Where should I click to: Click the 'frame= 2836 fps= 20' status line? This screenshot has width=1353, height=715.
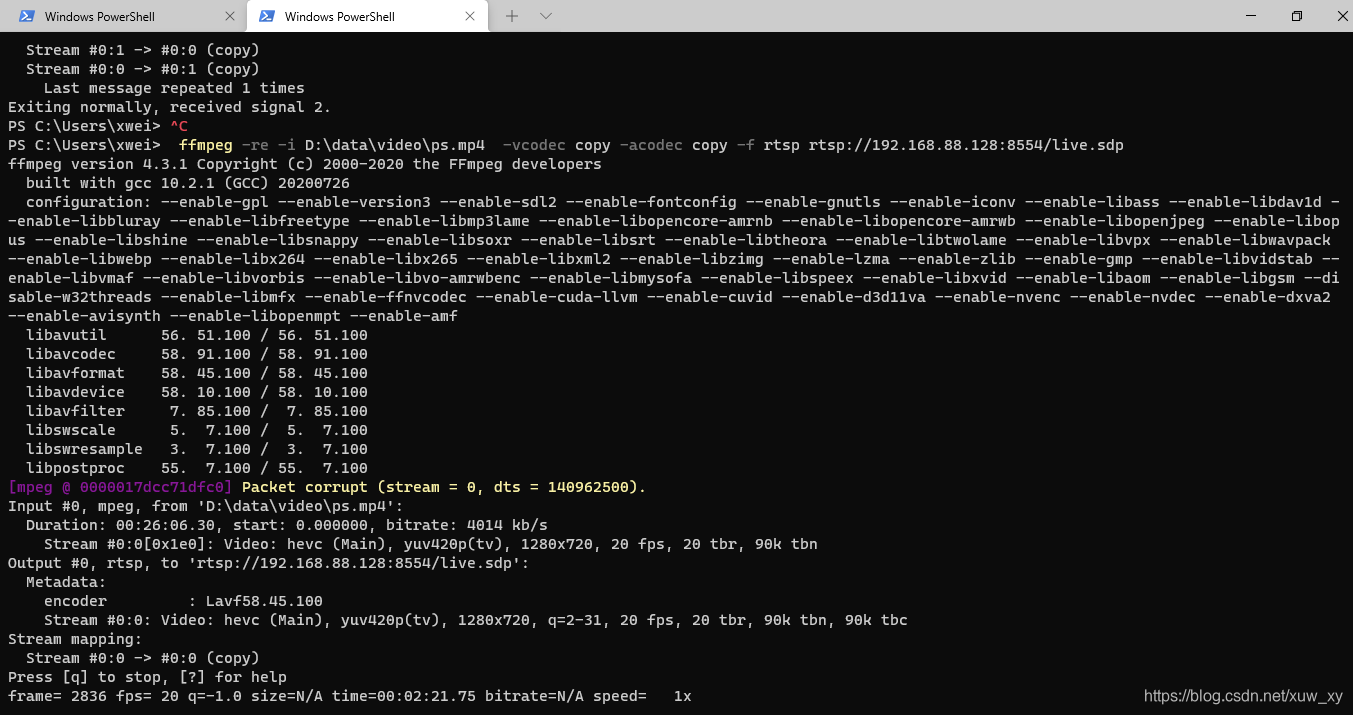click(x=350, y=696)
